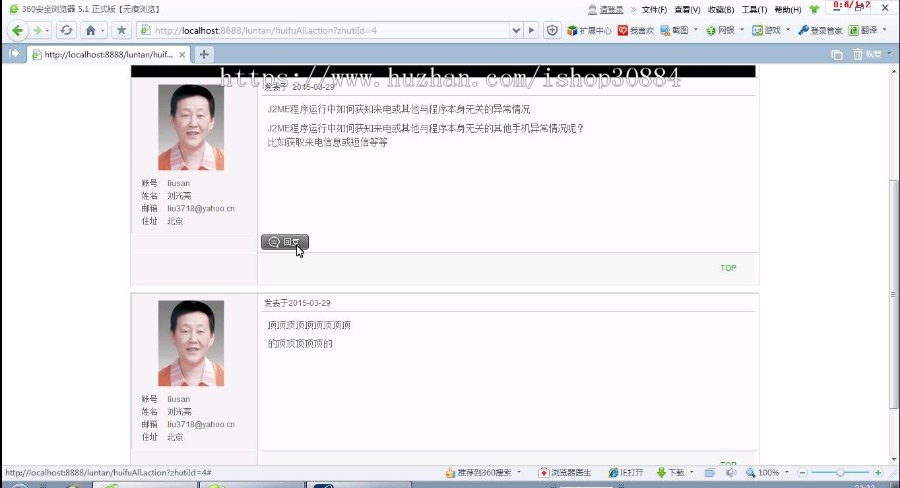Image resolution: width=900 pixels, height=488 pixels.
Task: Go to address with the arrow button
Action: pos(532,30)
